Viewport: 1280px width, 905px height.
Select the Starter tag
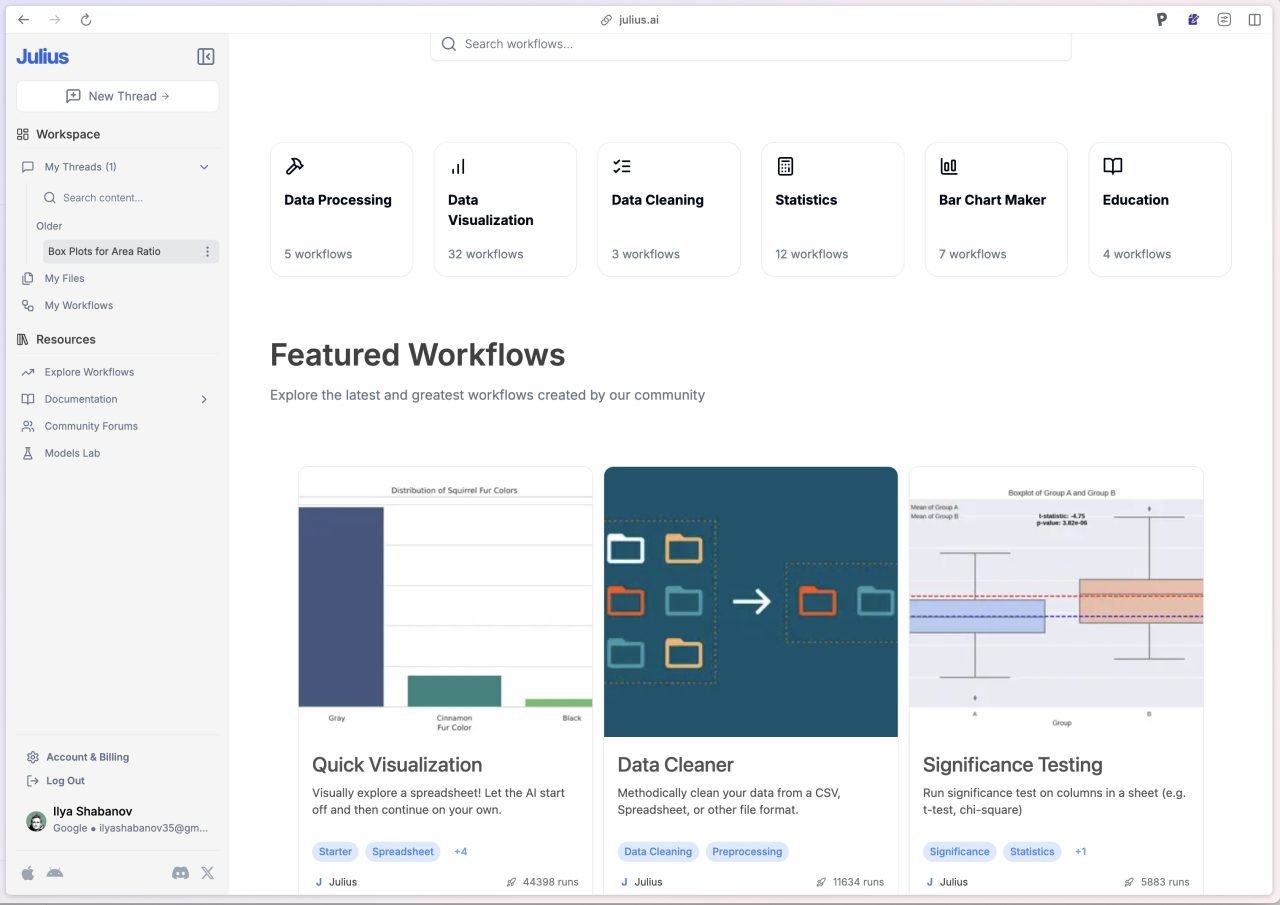335,852
